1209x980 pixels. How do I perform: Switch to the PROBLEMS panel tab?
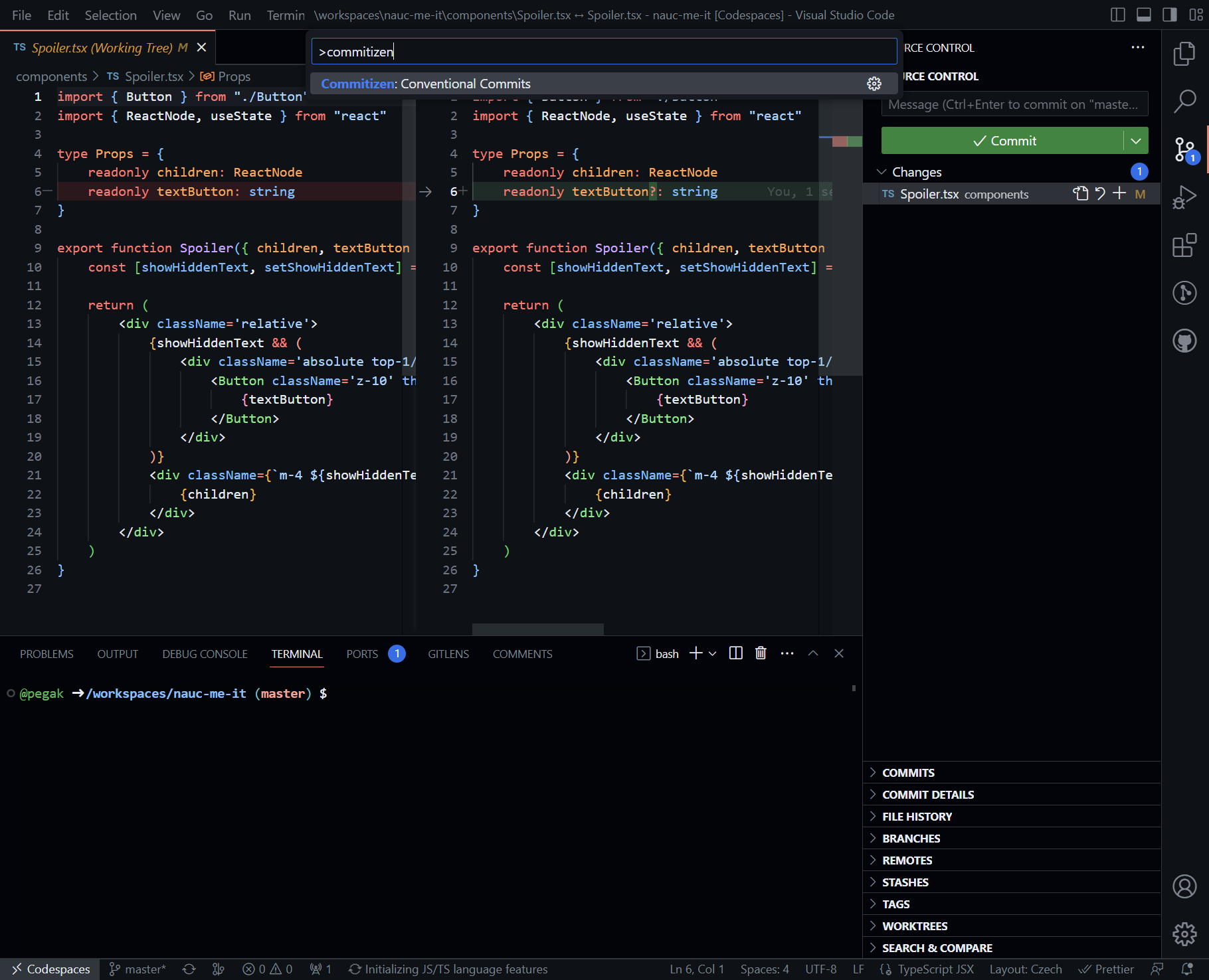46,654
